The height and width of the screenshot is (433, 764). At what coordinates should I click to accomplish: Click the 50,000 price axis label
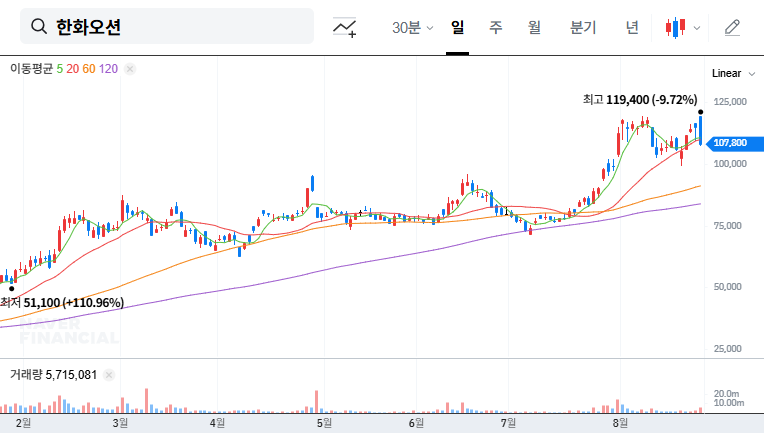coord(727,287)
